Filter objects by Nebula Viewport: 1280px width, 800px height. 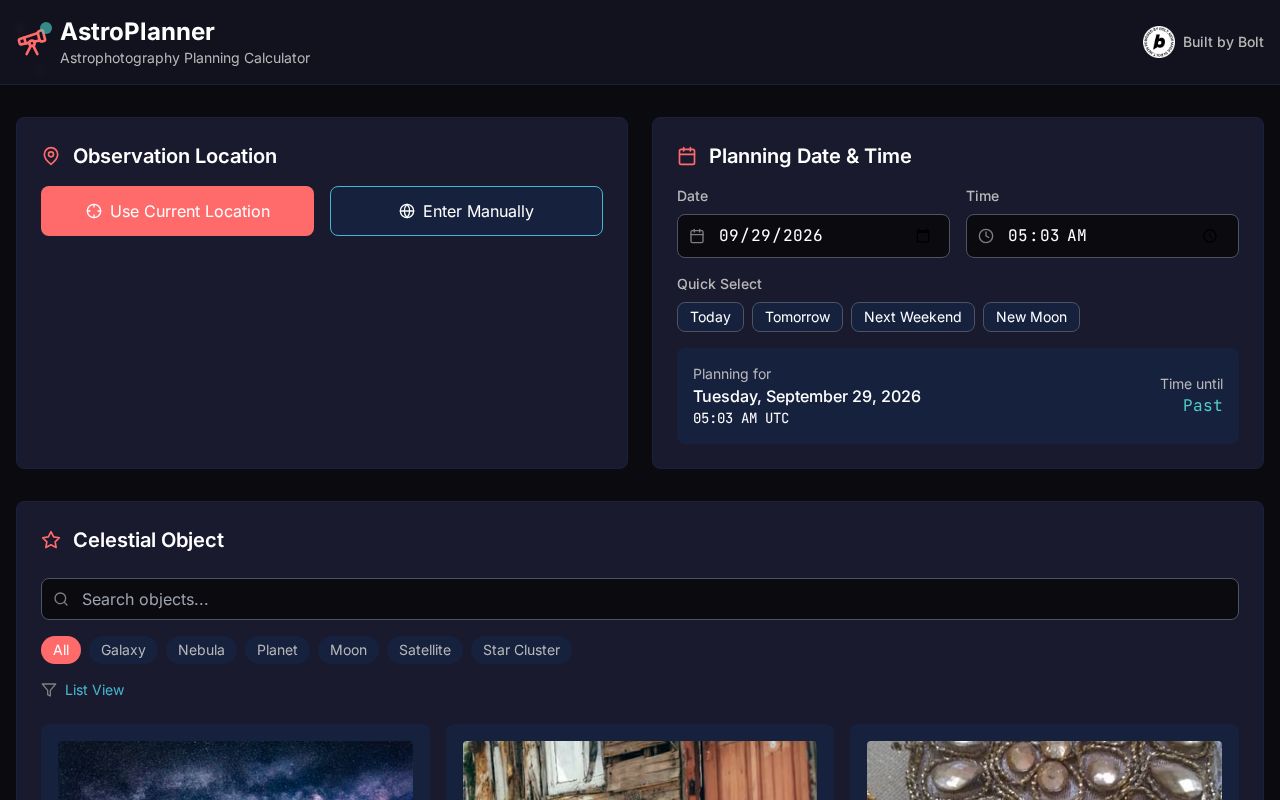(x=201, y=650)
